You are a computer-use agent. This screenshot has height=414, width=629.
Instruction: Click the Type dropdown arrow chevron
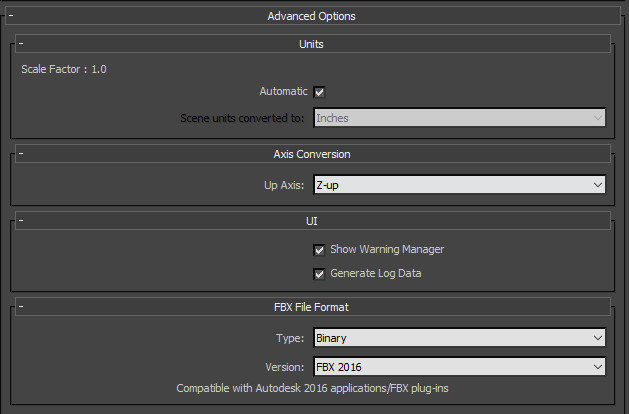(598, 338)
